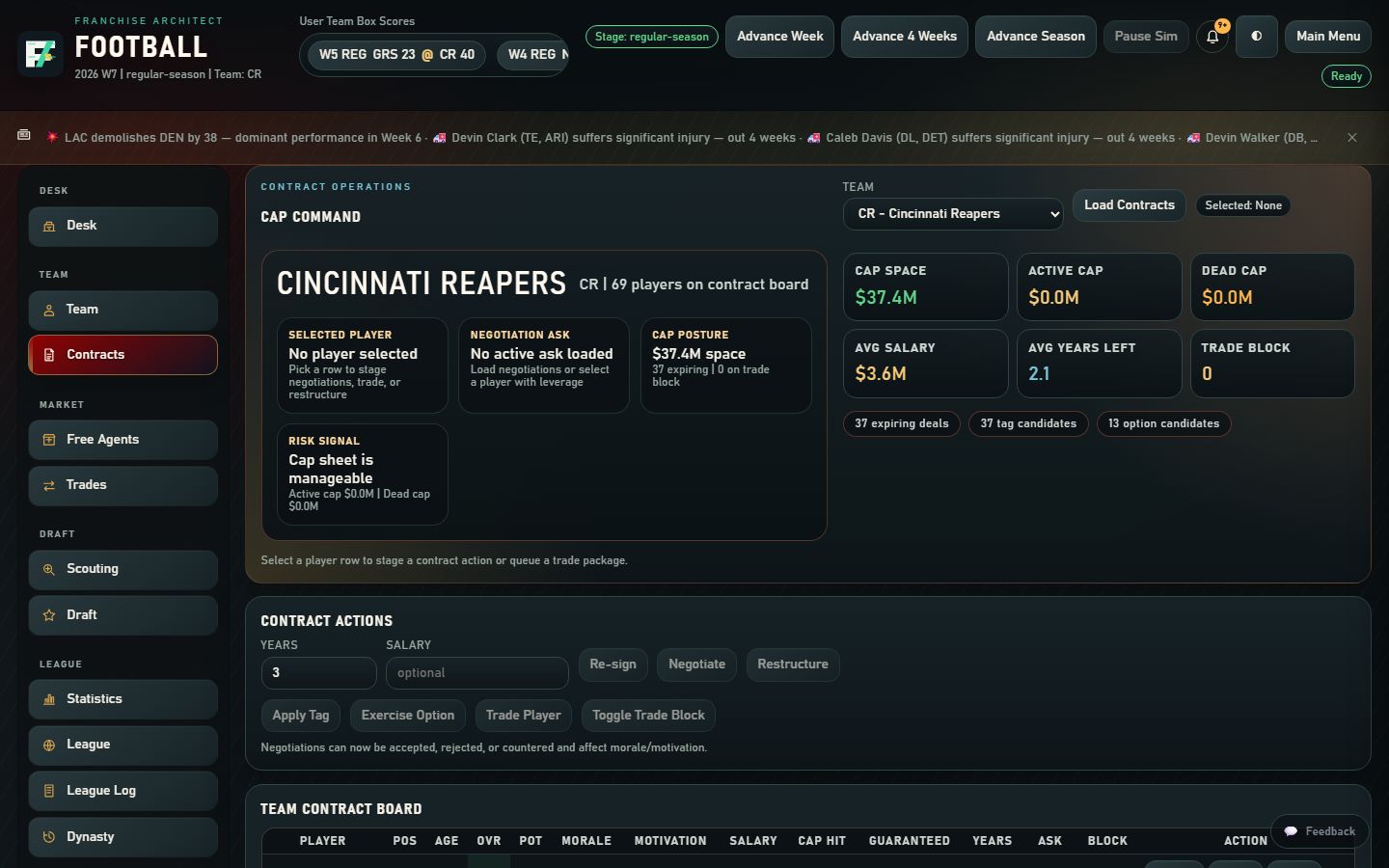The width and height of the screenshot is (1389, 868).
Task: Click the 13 option candidates chip
Action: click(x=1163, y=423)
